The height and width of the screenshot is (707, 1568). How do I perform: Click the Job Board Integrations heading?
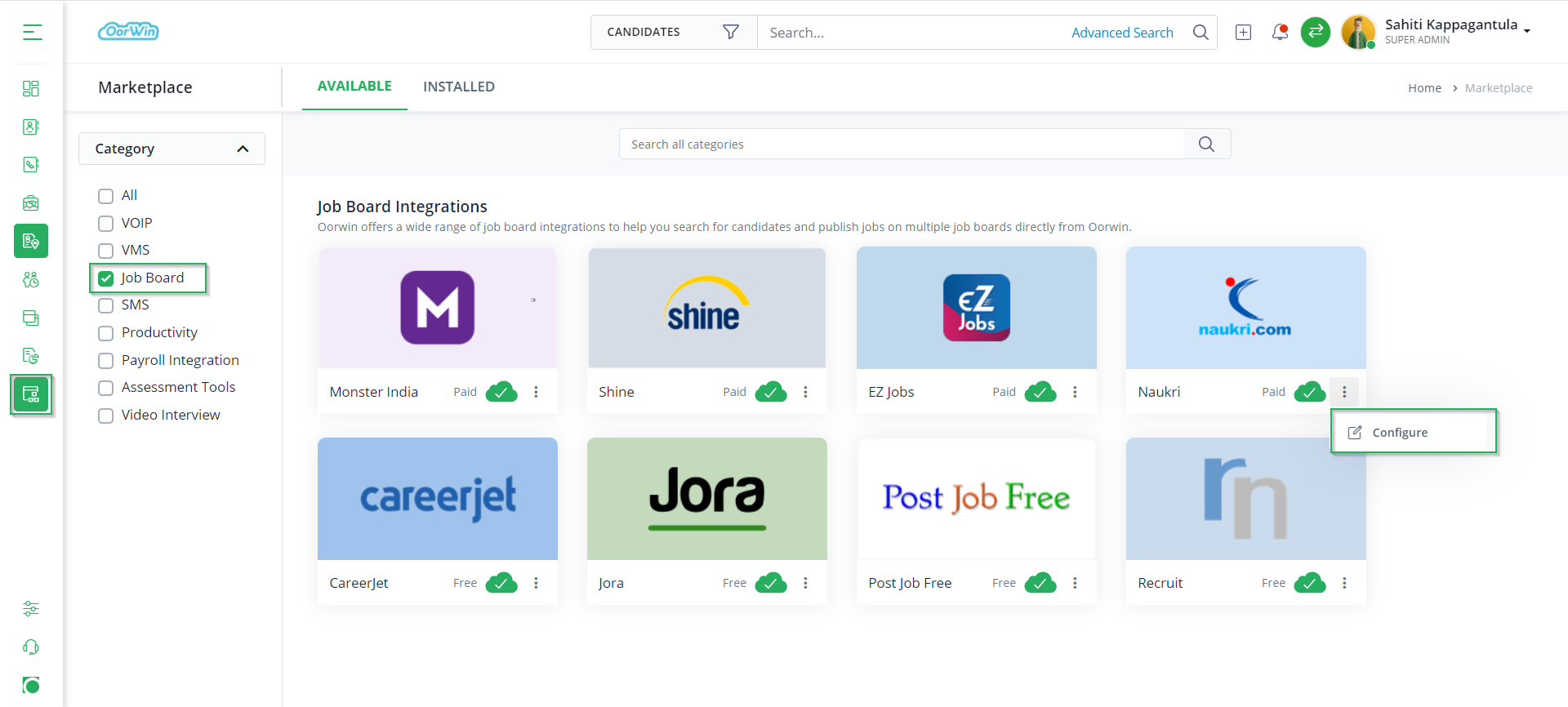point(402,207)
